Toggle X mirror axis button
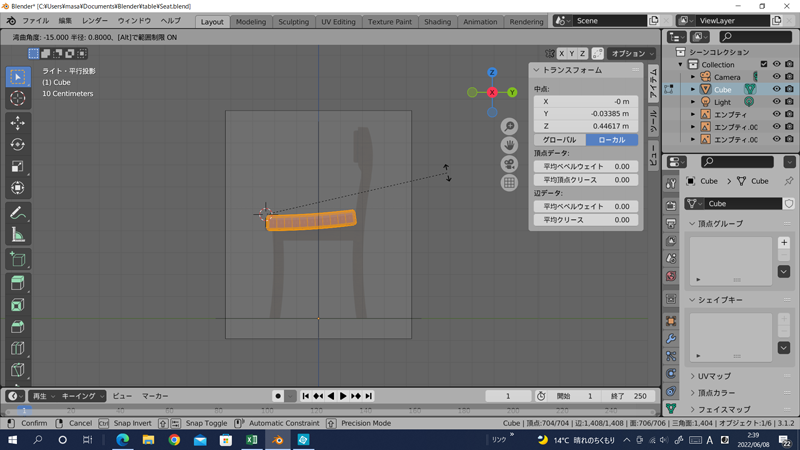Viewport: 800px width, 450px height. [562, 54]
